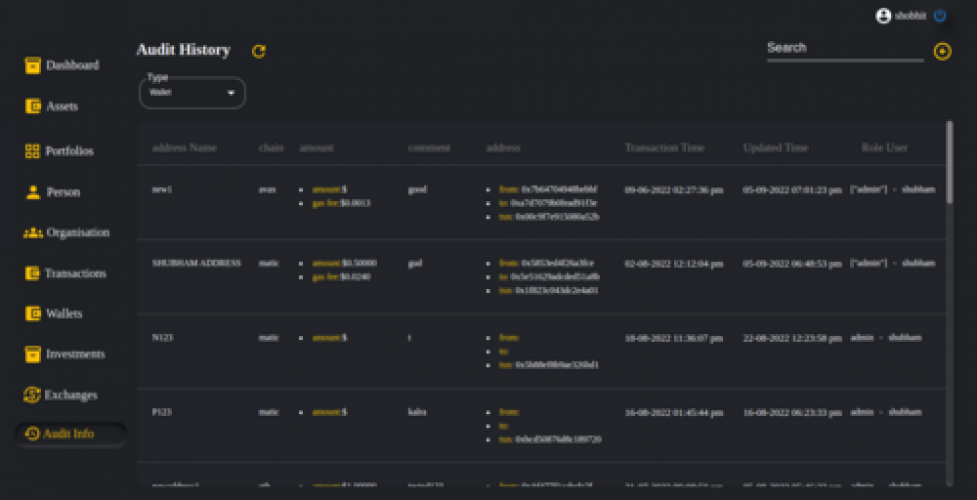Screen dimensions: 977x500
Task: Refresh the Audit History list
Action: click(259, 52)
